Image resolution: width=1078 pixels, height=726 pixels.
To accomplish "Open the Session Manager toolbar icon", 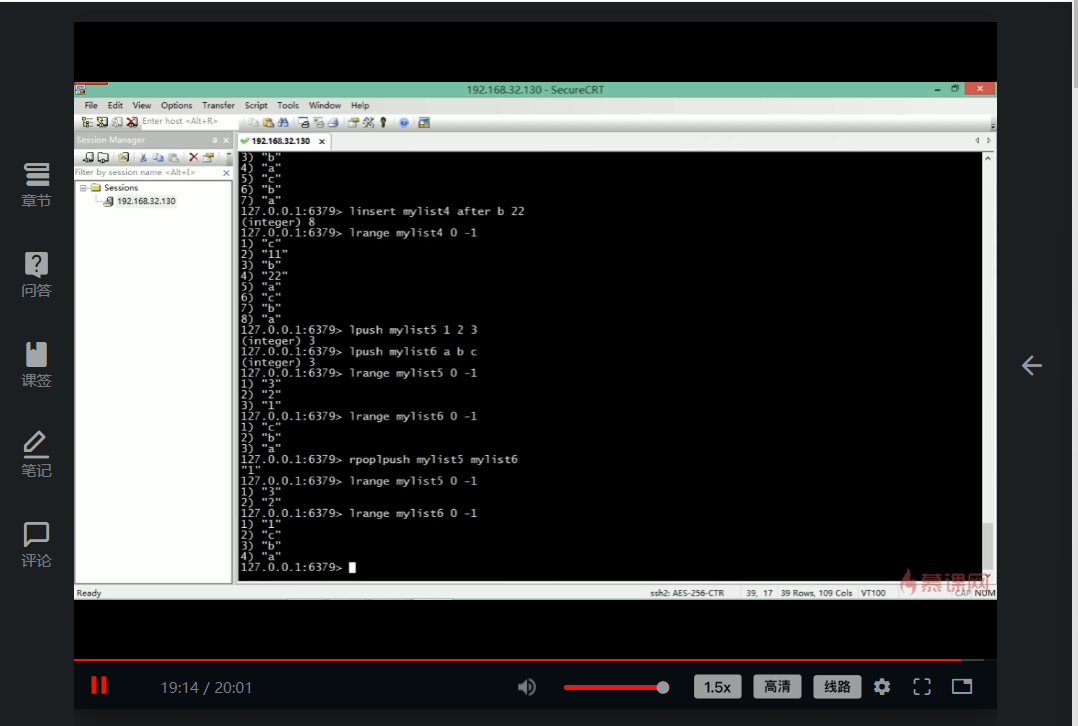I will pyautogui.click(x=87, y=122).
